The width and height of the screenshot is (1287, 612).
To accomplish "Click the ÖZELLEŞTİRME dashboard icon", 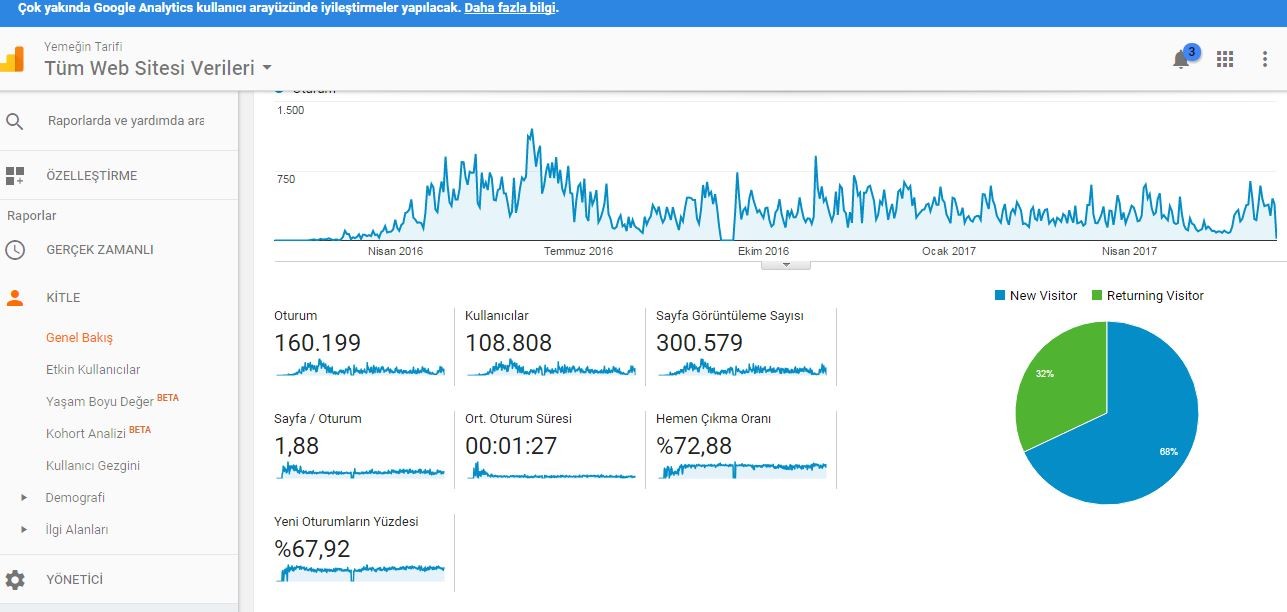I will tap(15, 176).
